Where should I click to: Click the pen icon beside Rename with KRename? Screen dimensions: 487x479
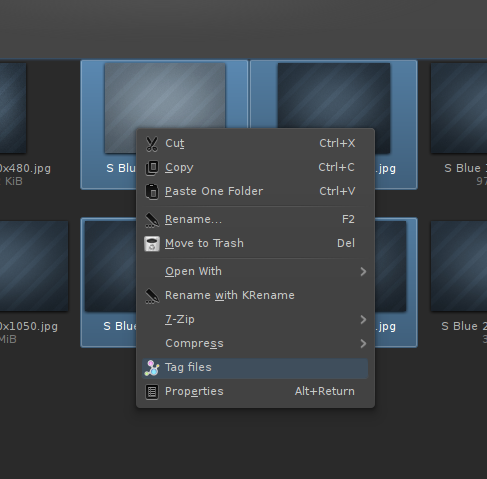(152, 296)
